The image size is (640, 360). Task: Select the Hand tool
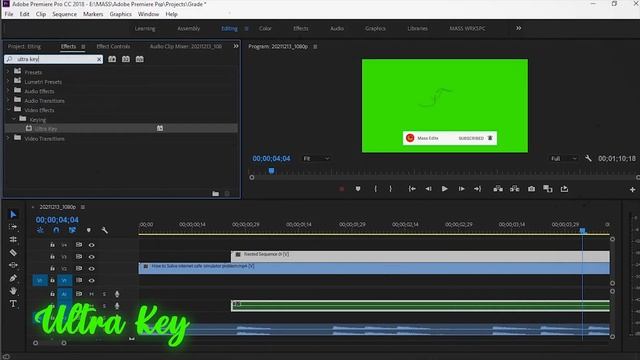pyautogui.click(x=13, y=291)
